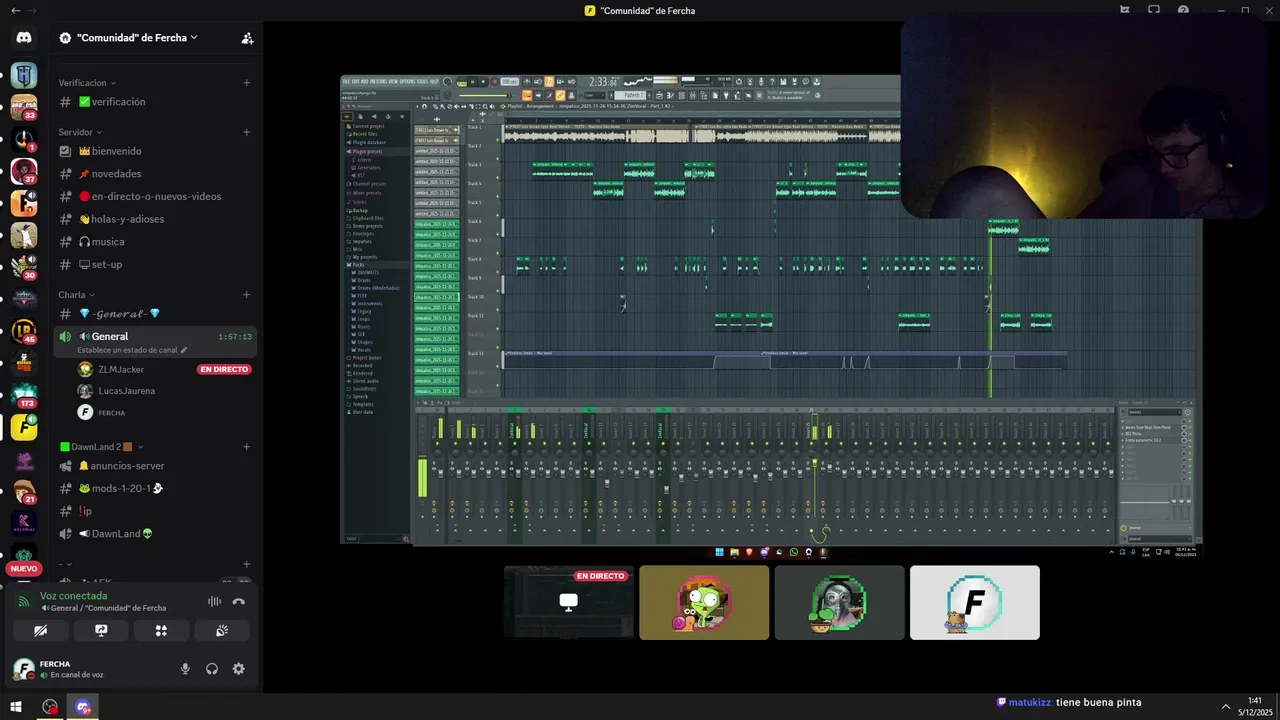Go back with the title bar arrow
The height and width of the screenshot is (720, 1280).
coord(14,10)
